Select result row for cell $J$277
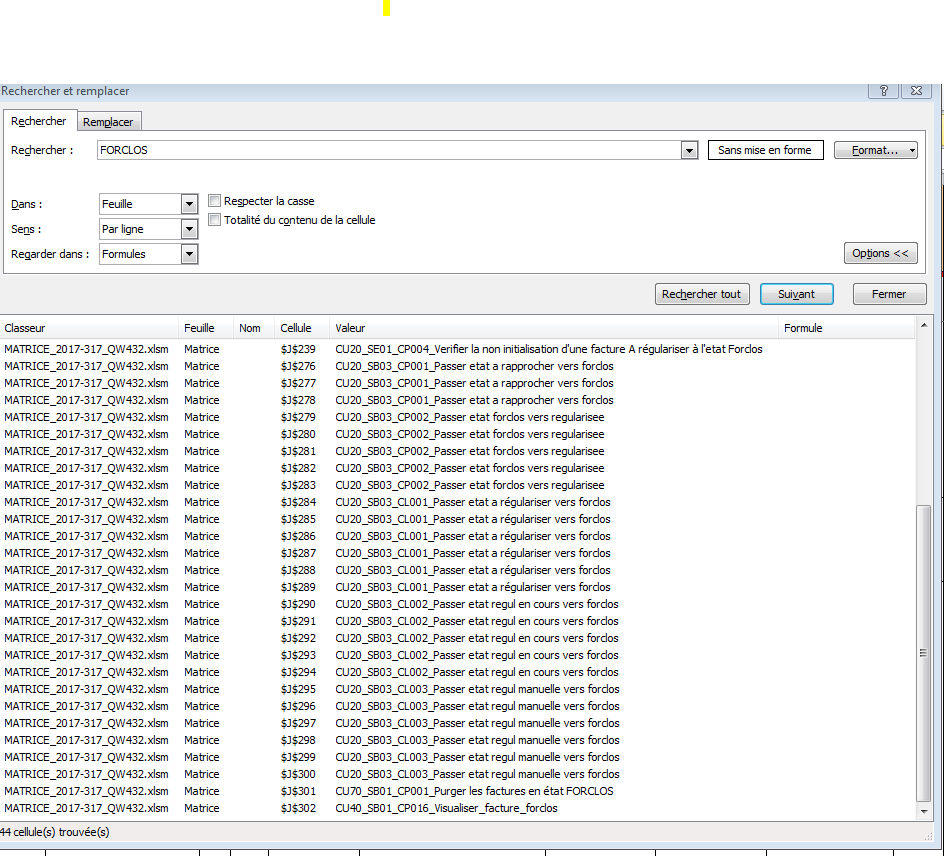The image size is (944, 856). [x=458, y=383]
